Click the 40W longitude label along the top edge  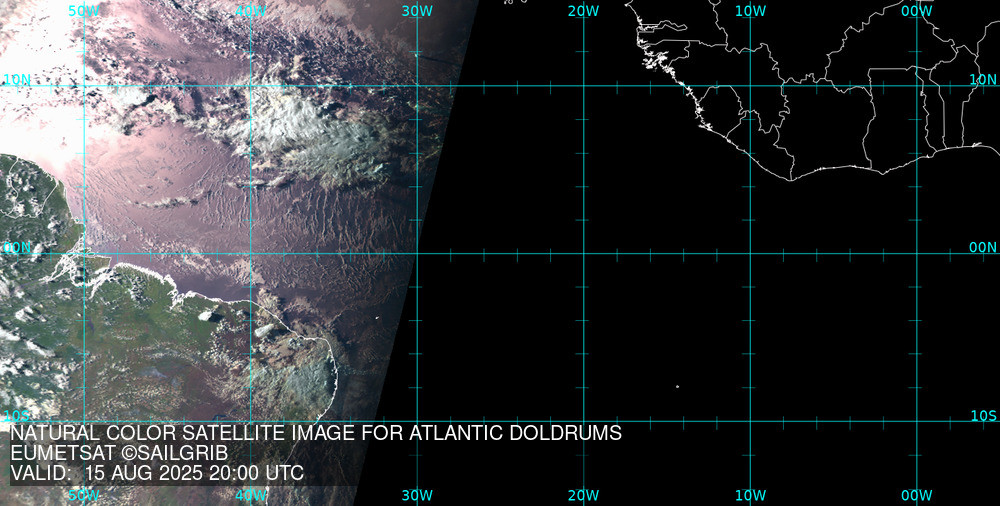(x=251, y=11)
